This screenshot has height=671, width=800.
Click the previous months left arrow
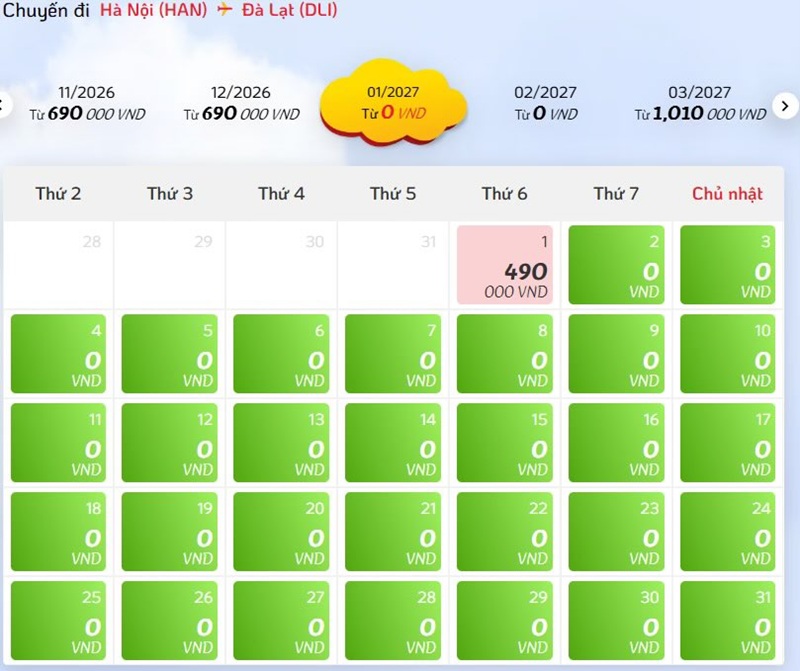click(x=4, y=106)
